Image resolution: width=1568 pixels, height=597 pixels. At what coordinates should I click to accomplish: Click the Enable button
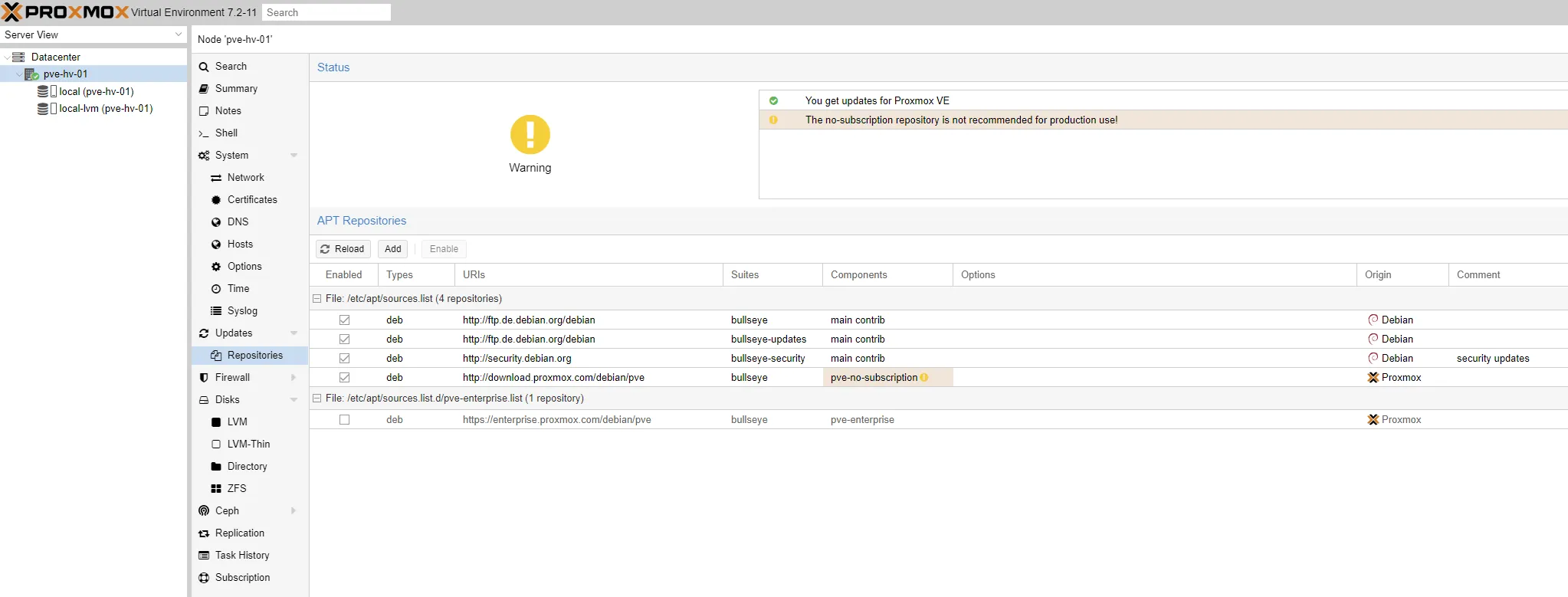pos(444,249)
